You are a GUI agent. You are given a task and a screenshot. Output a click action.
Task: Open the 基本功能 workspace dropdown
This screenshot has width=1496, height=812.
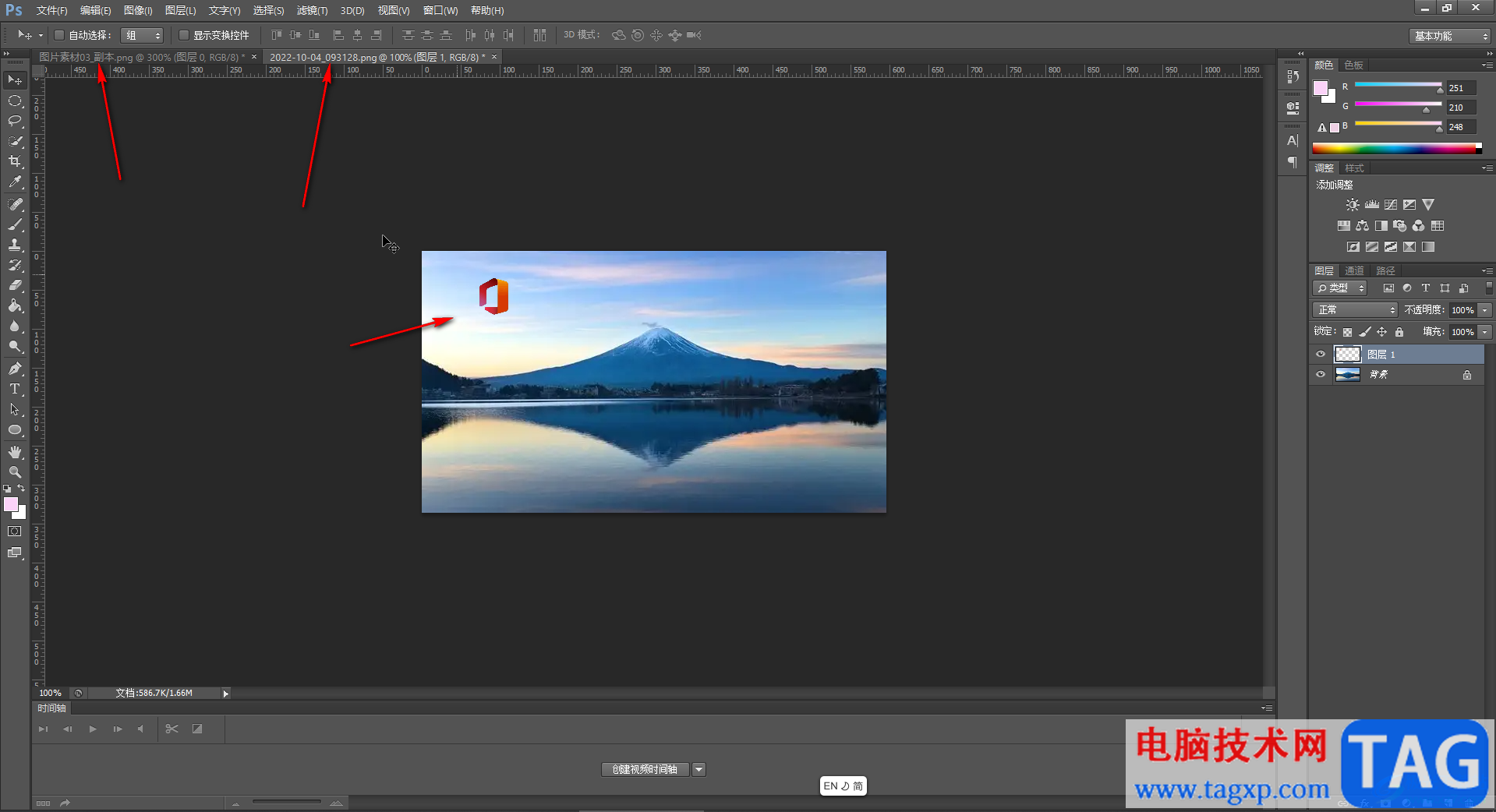(x=1450, y=36)
